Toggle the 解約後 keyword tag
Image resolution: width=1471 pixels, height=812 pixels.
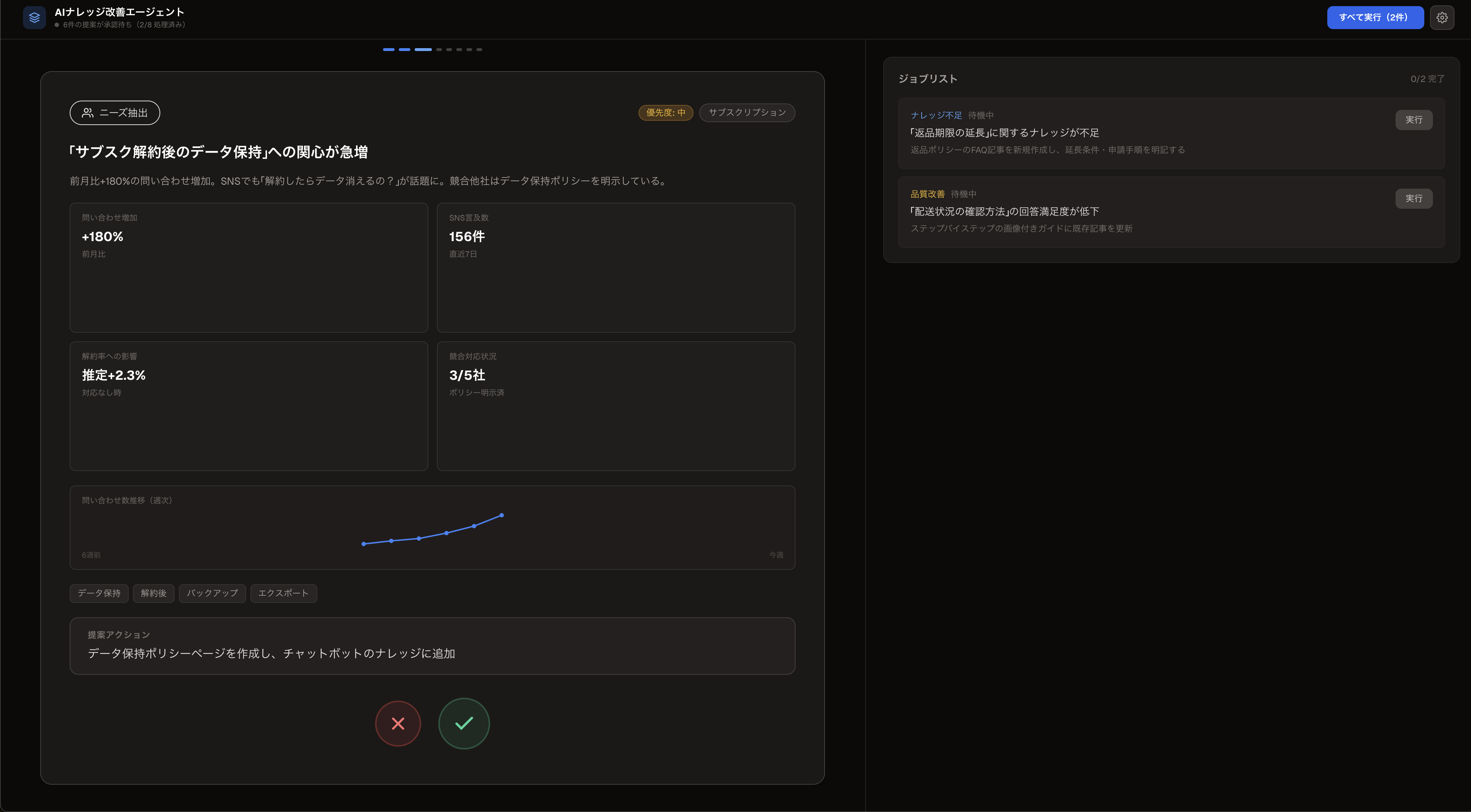pos(153,593)
